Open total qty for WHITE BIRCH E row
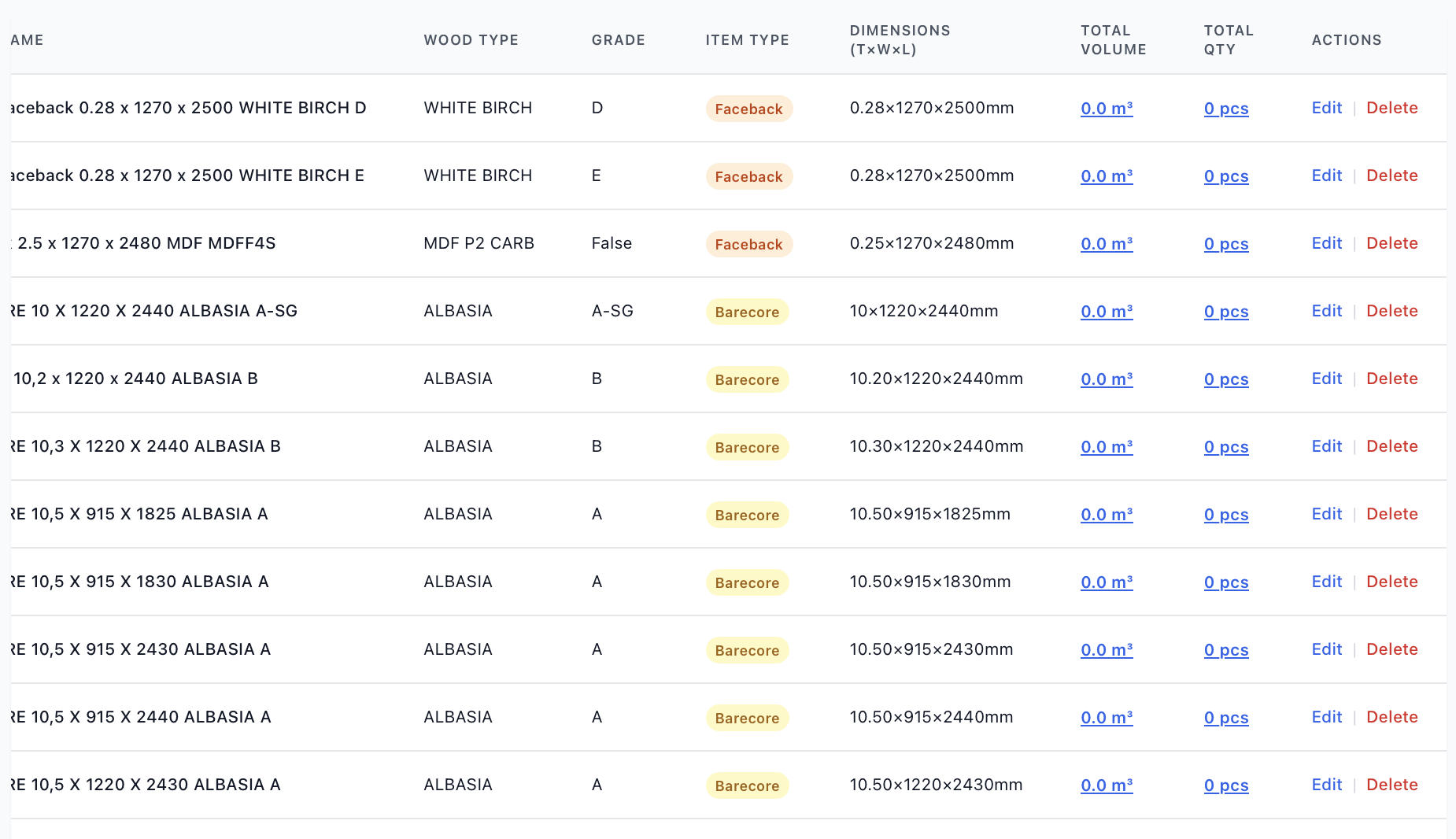The image size is (1456, 839). pos(1225,176)
